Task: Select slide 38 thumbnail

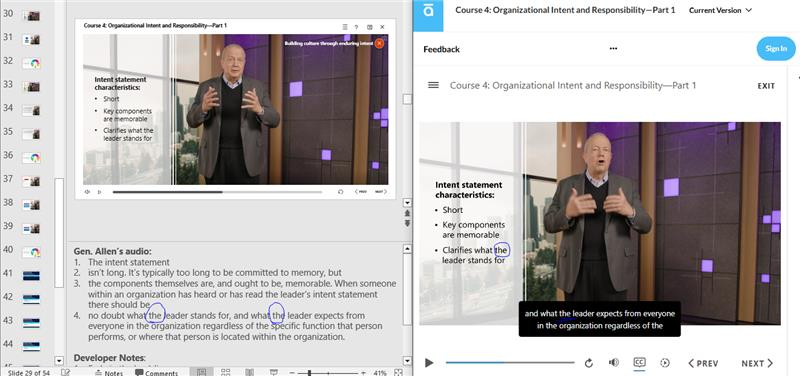Action: click(x=31, y=205)
